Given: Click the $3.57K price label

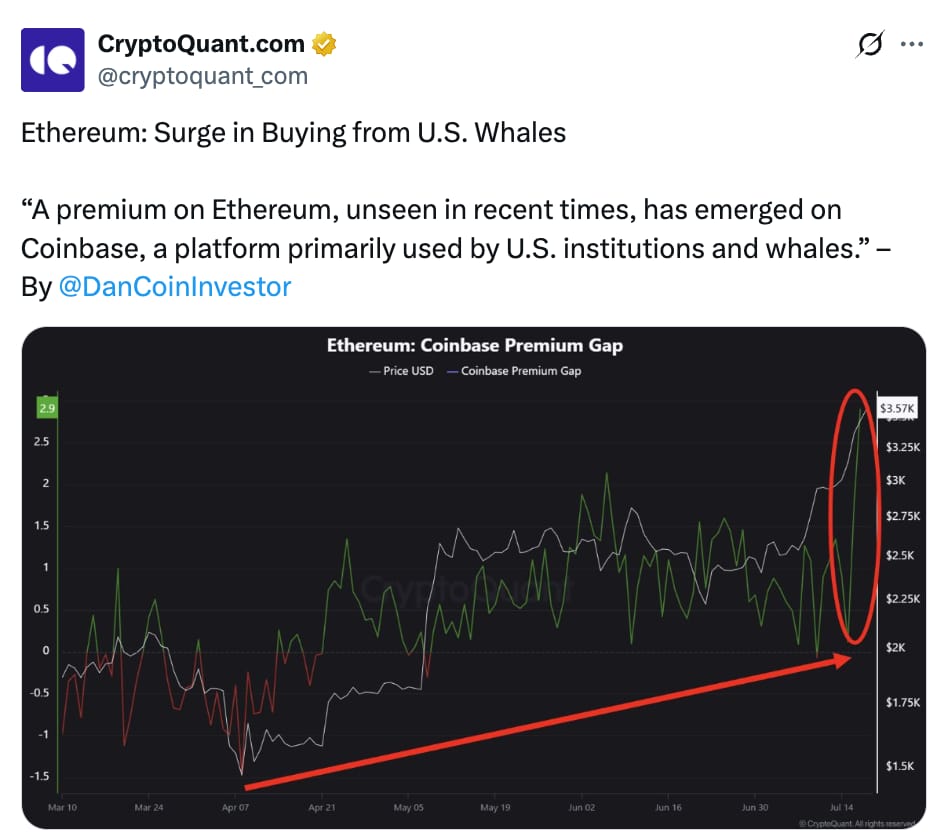Looking at the screenshot, I should click(x=897, y=408).
